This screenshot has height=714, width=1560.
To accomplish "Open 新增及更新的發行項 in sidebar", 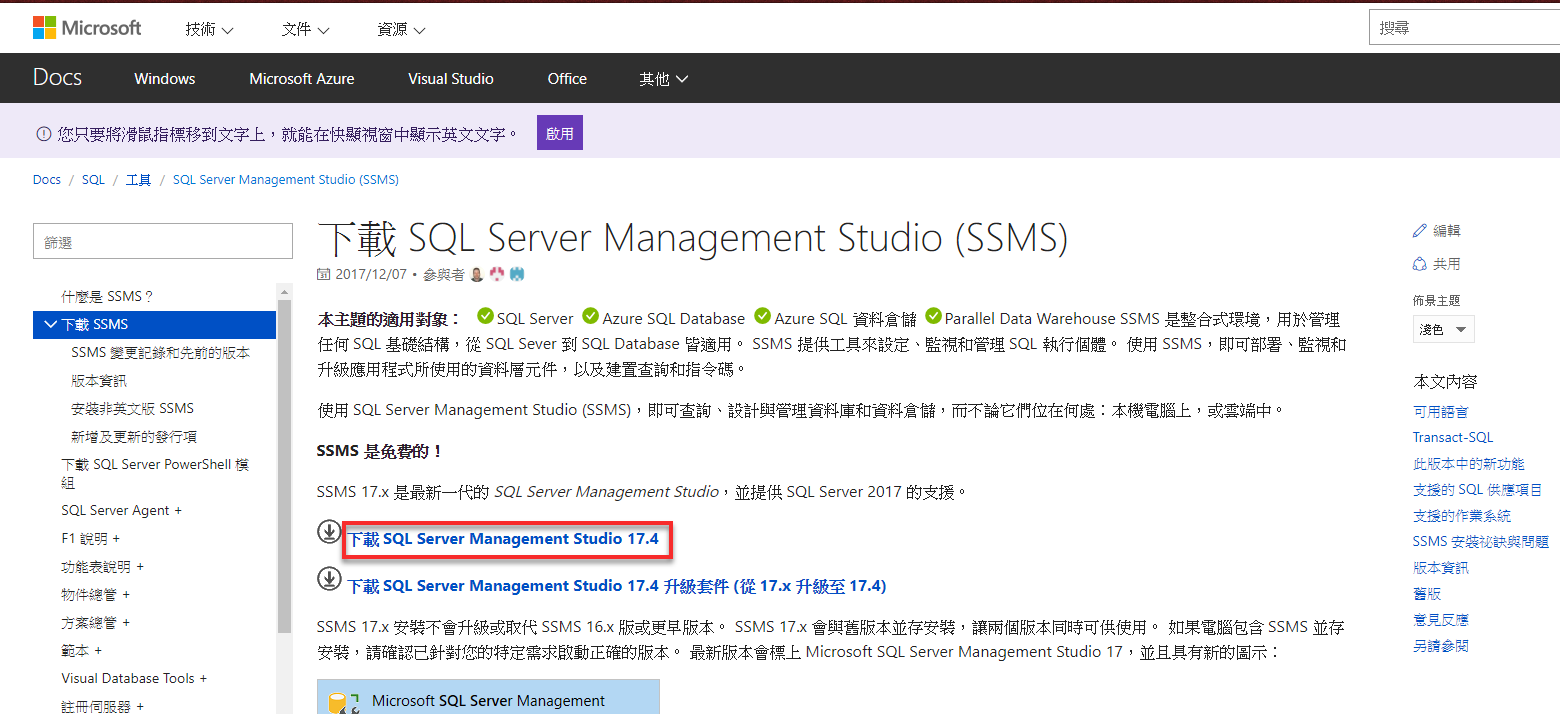I will tap(134, 437).
